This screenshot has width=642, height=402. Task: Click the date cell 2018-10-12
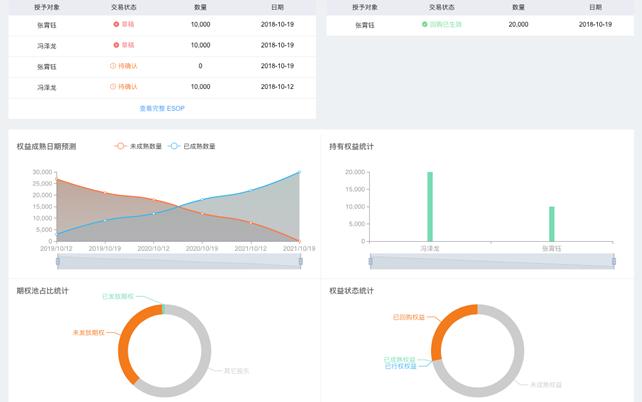[277, 87]
